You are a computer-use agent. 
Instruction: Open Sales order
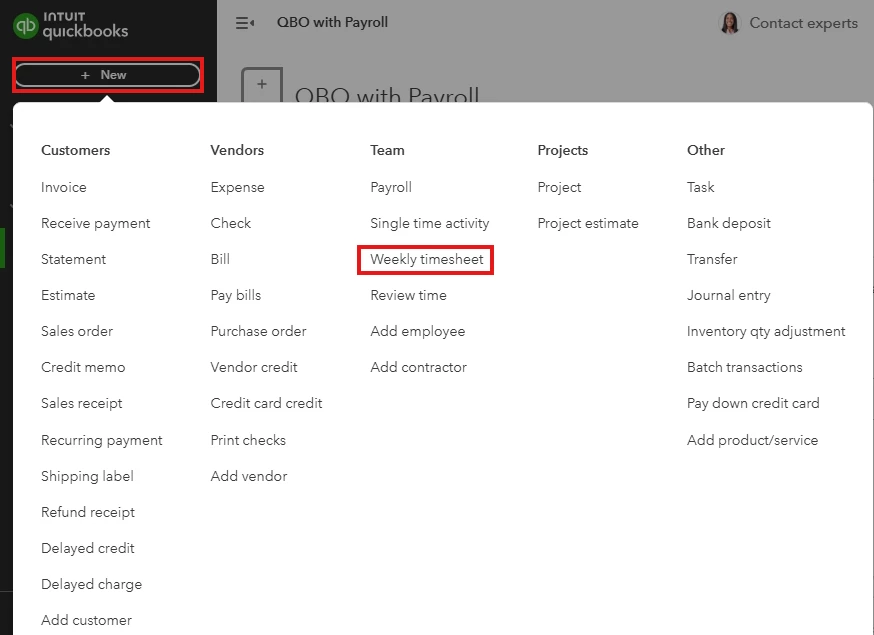(x=77, y=331)
